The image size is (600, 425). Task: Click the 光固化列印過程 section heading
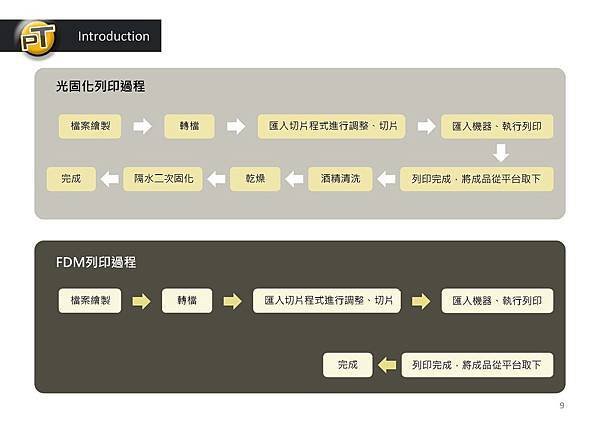[x=101, y=86]
